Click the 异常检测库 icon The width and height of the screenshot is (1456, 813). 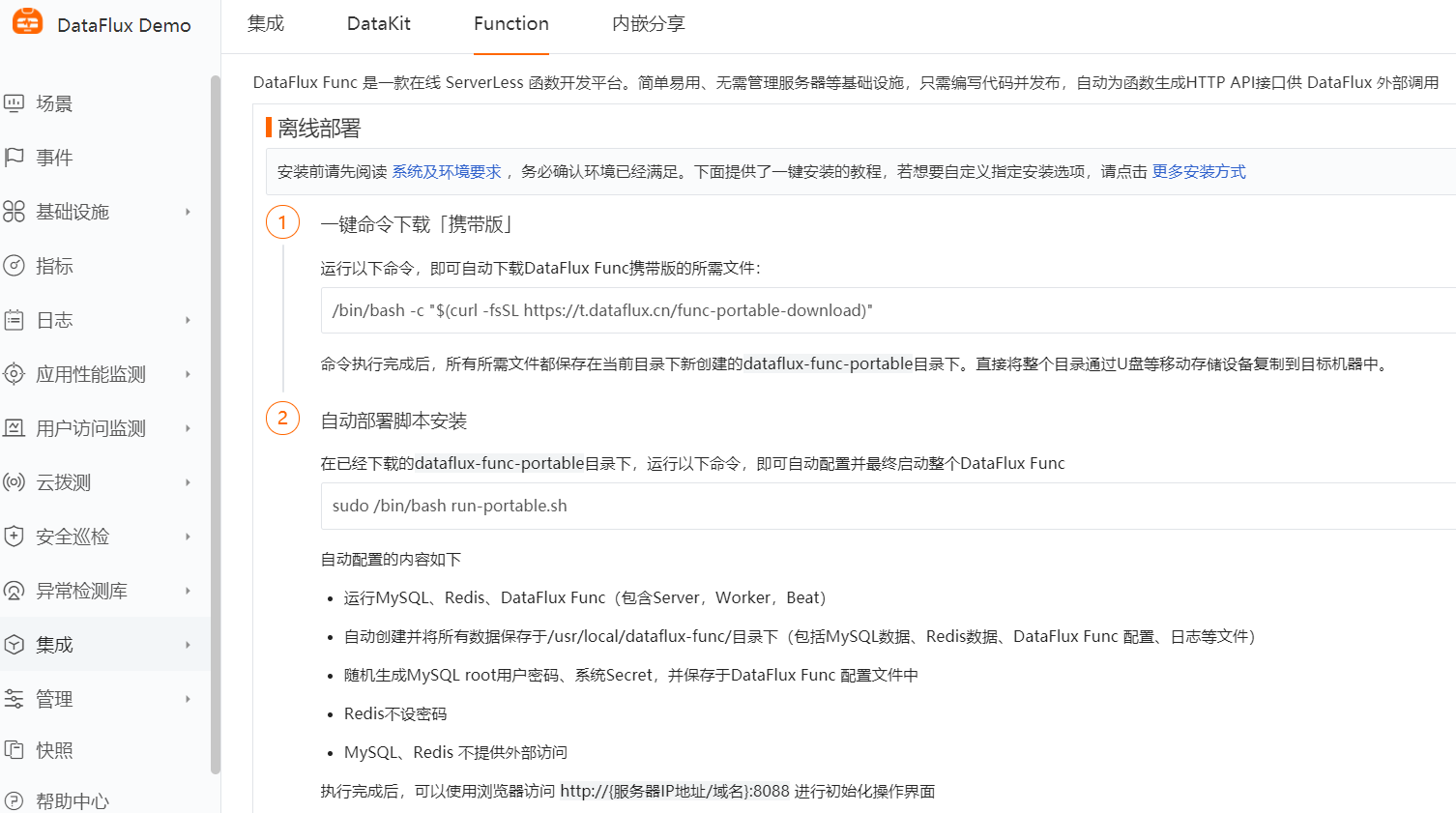pyautogui.click(x=14, y=591)
